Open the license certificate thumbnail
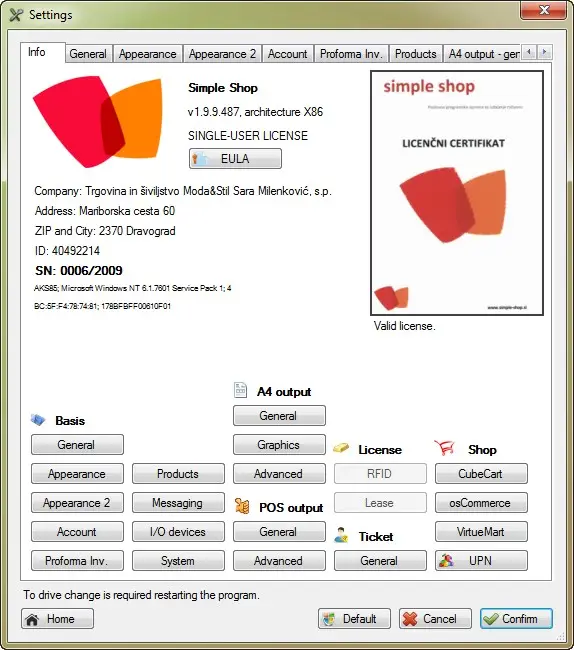The image size is (574, 650). [457, 193]
